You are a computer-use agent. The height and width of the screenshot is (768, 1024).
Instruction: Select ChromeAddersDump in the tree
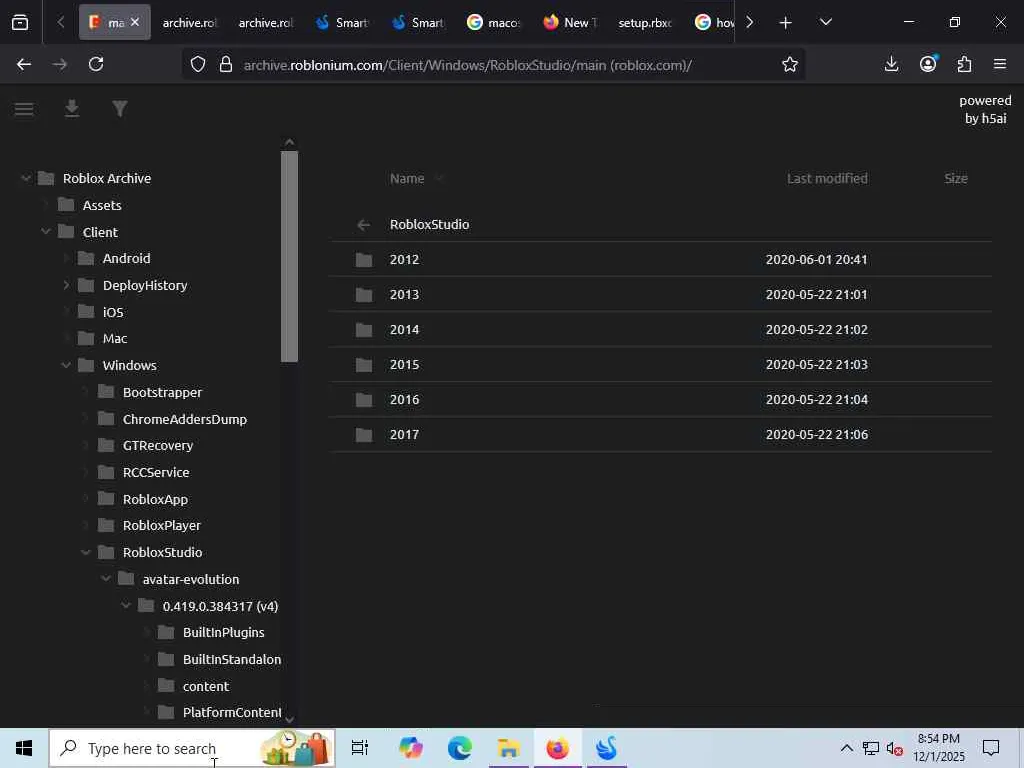[185, 419]
